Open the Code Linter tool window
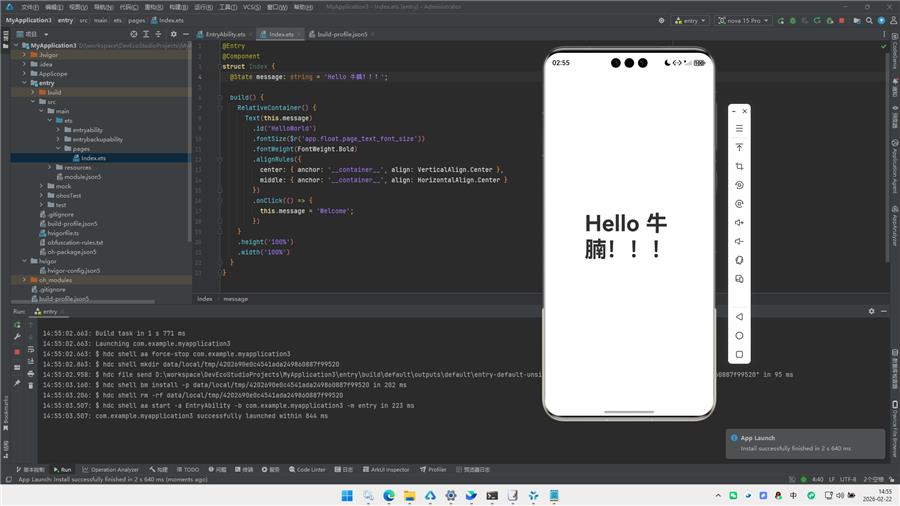Viewport: 900px width, 506px height. (307, 469)
